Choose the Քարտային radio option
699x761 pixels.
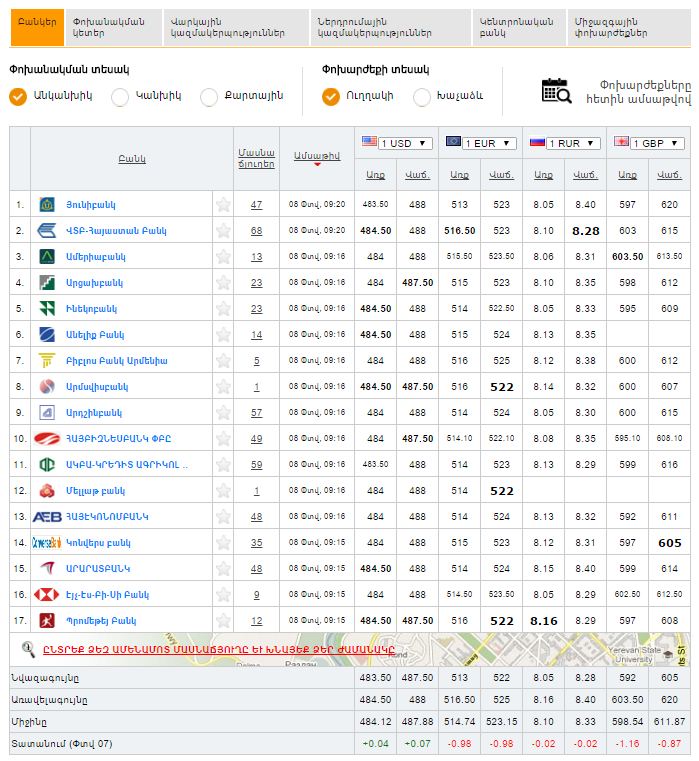(x=209, y=97)
